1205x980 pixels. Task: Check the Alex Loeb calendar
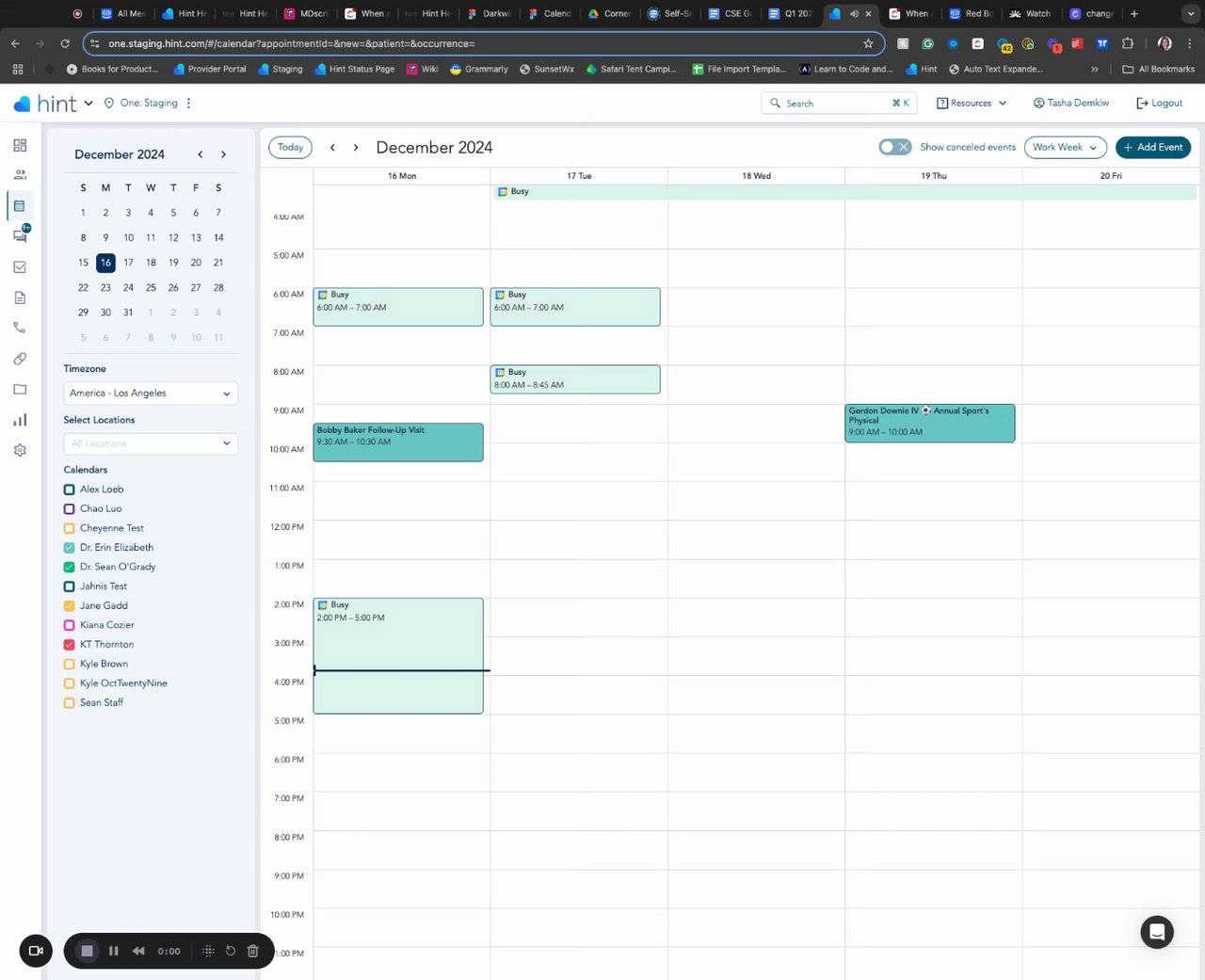click(69, 490)
